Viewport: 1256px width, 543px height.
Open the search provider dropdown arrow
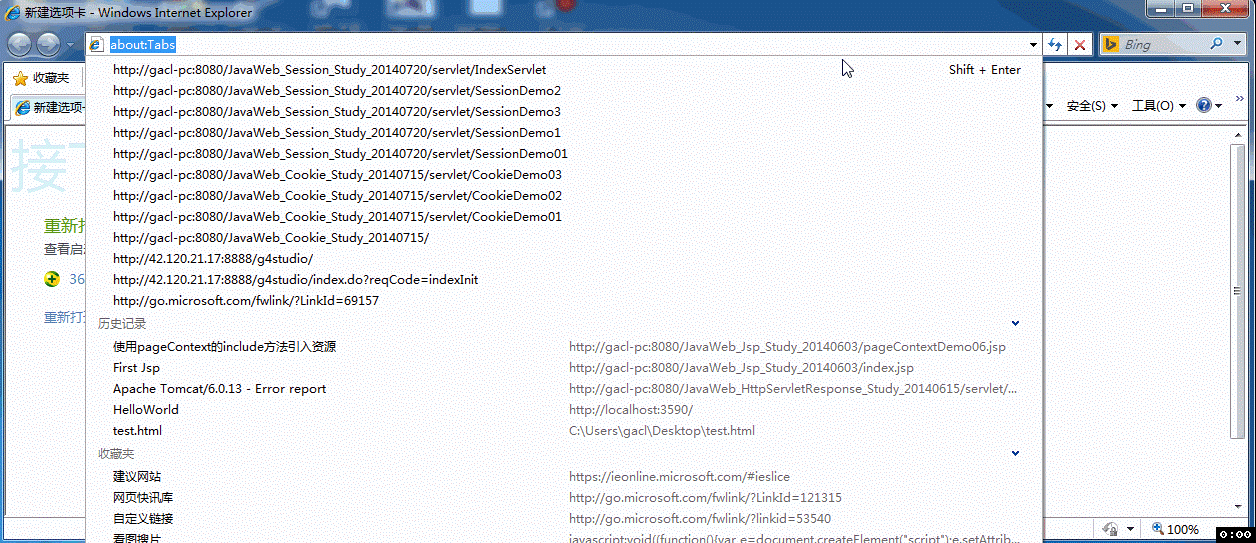pyautogui.click(x=1238, y=45)
